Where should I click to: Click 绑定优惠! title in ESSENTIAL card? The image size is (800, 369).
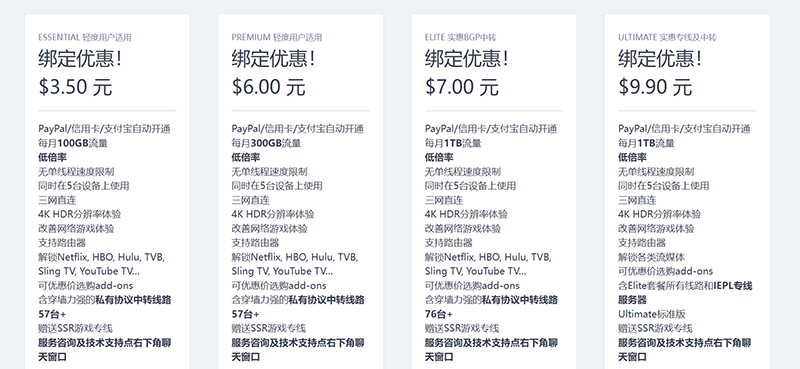(80, 59)
